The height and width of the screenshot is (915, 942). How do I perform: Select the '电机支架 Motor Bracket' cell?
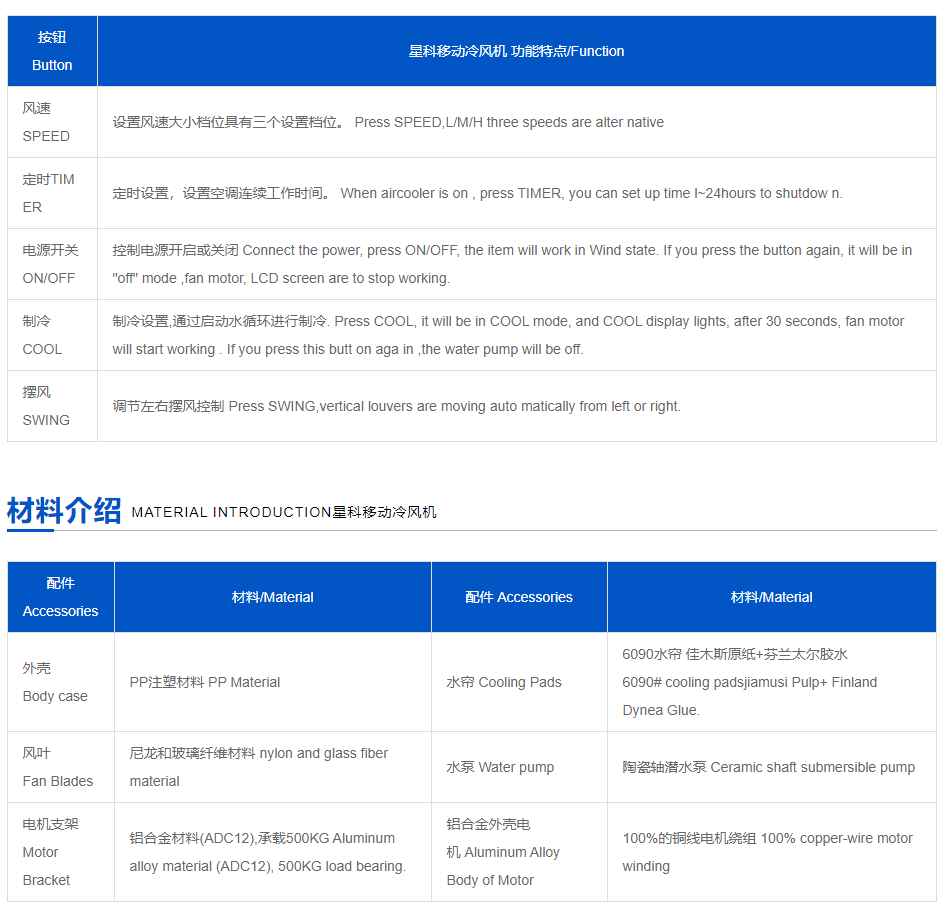point(61,852)
